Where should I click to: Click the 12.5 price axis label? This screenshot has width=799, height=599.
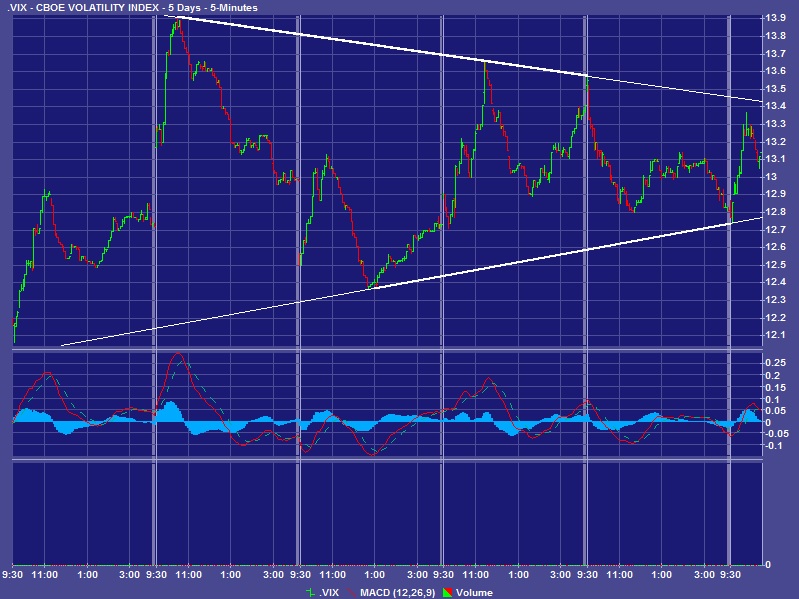775,264
